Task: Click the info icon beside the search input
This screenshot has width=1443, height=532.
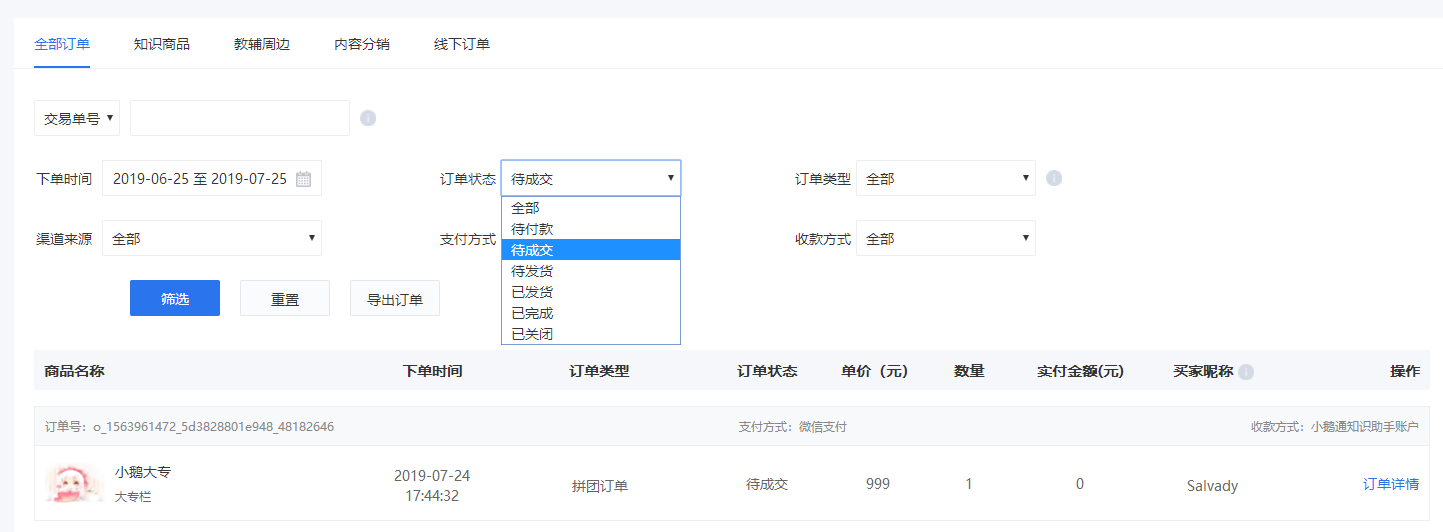Action: (x=368, y=118)
